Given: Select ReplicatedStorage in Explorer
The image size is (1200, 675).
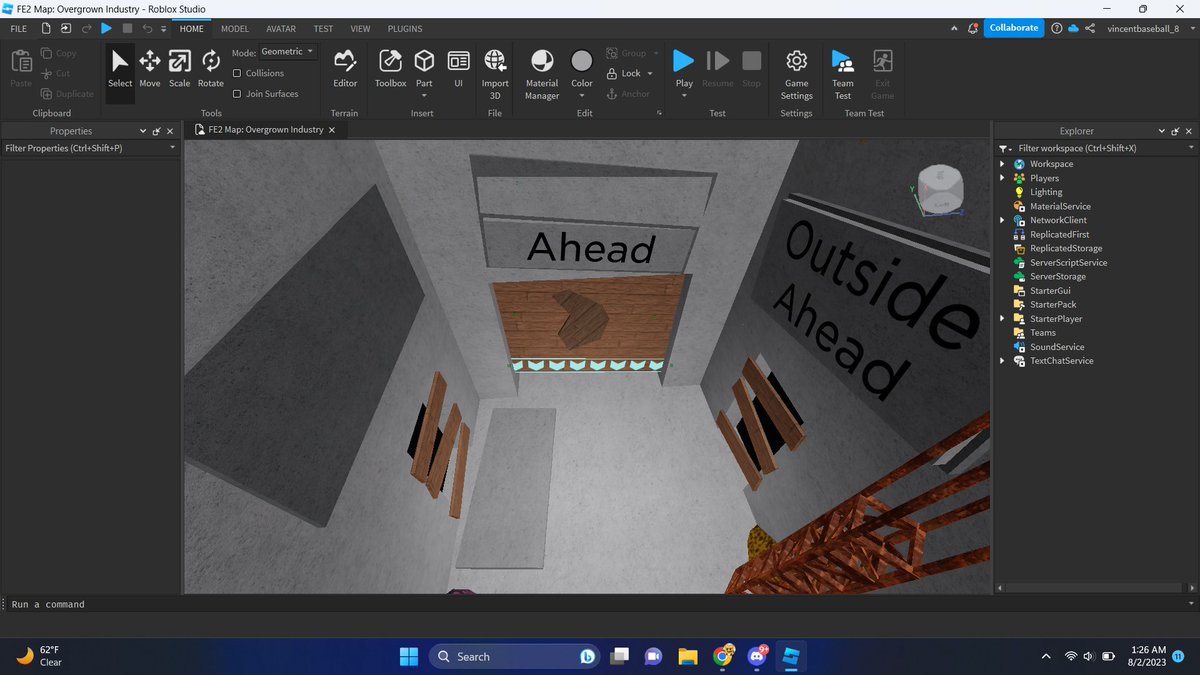Looking at the screenshot, I should tap(1066, 248).
